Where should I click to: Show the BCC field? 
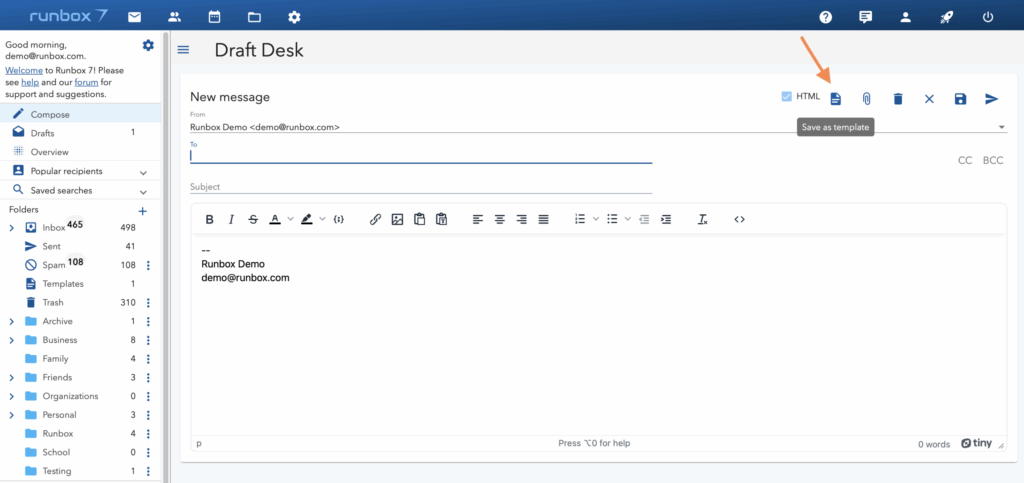(993, 161)
